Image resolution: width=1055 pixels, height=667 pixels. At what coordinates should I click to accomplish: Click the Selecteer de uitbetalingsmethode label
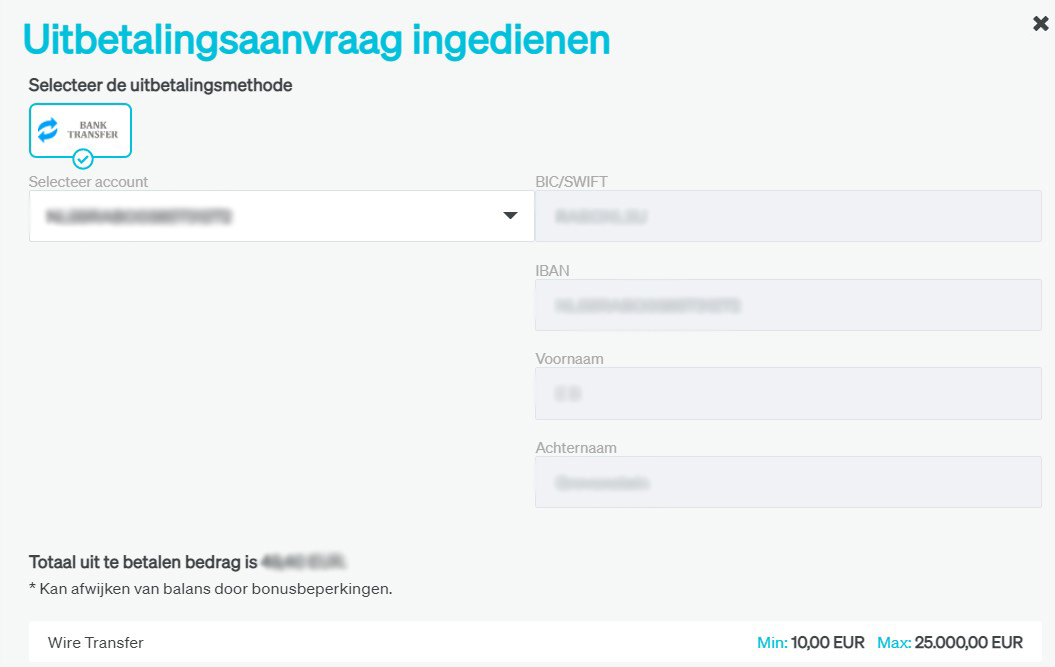(x=160, y=86)
